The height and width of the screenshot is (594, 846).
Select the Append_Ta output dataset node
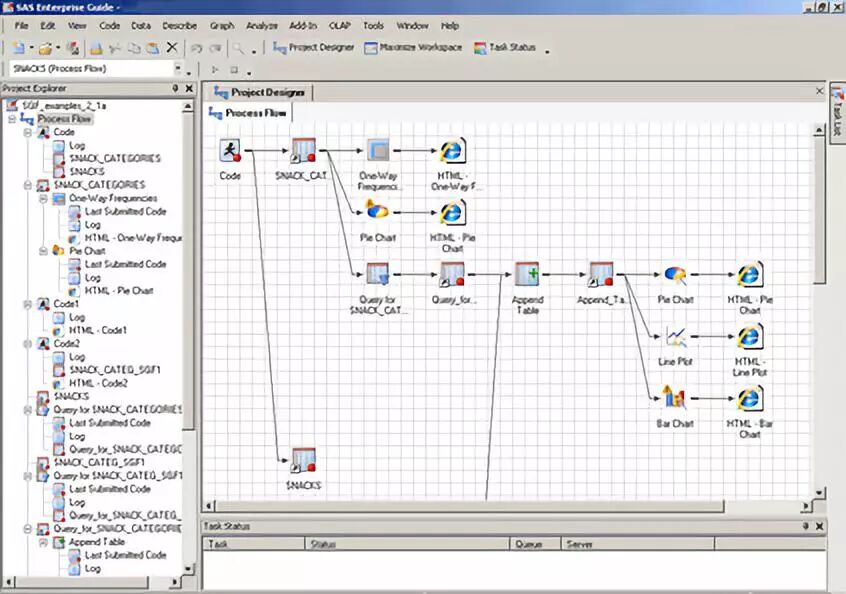point(601,274)
